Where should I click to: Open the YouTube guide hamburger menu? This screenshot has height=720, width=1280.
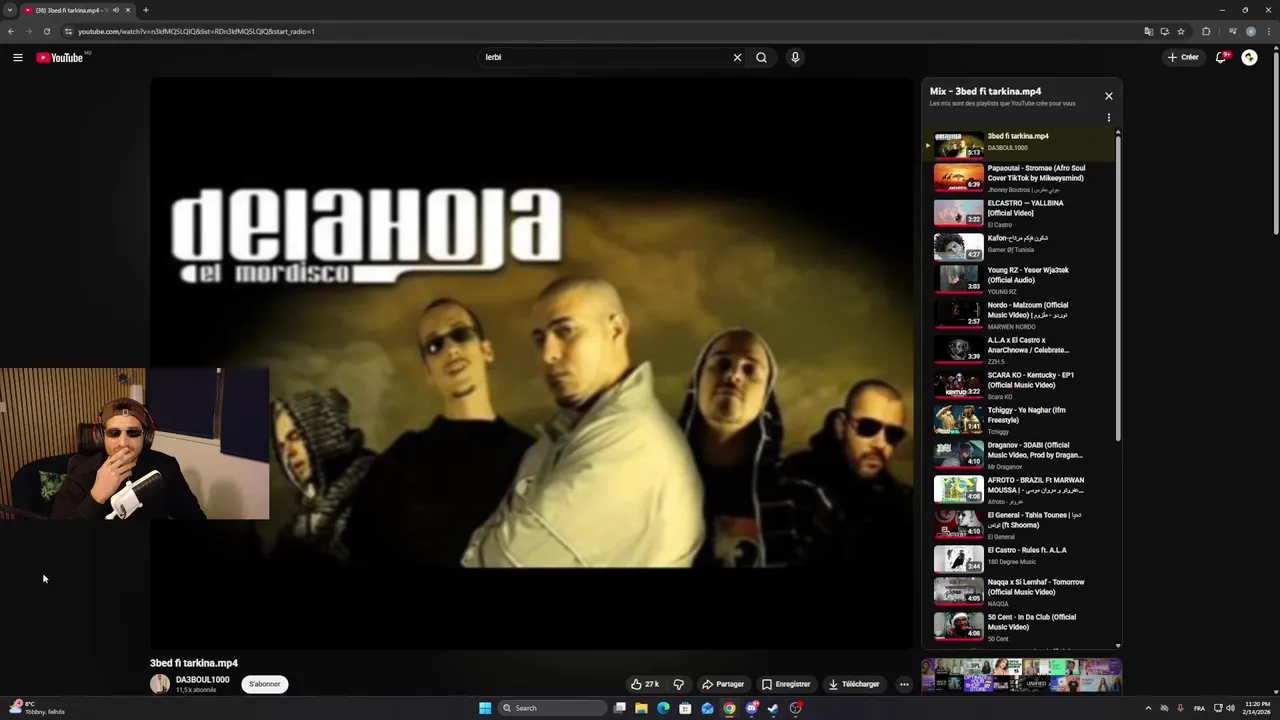pyautogui.click(x=17, y=57)
